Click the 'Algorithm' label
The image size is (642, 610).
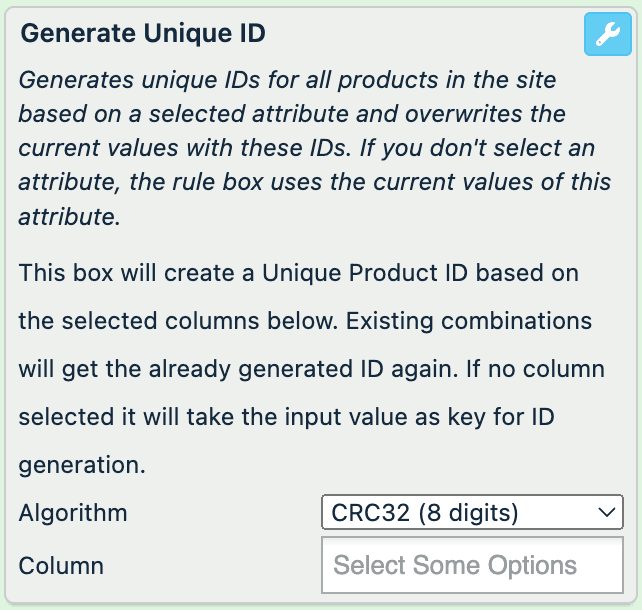73,513
